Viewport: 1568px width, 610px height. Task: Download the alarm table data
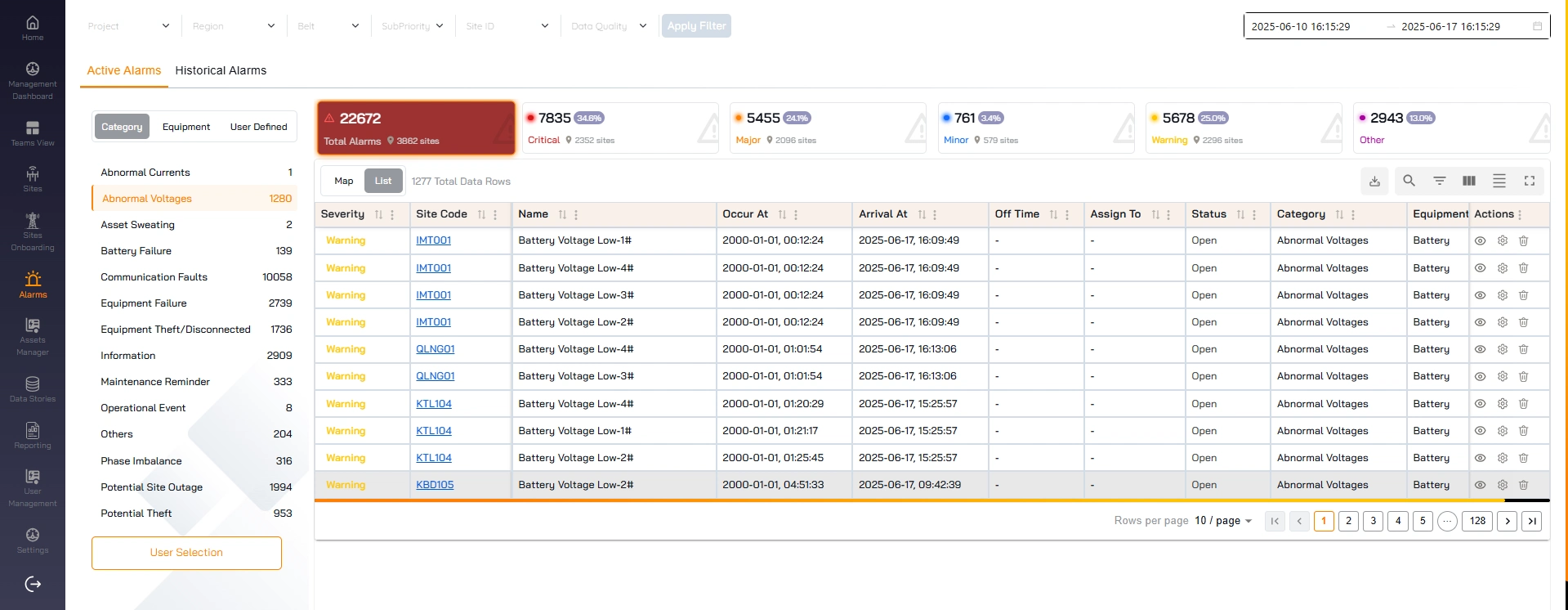pos(1374,181)
